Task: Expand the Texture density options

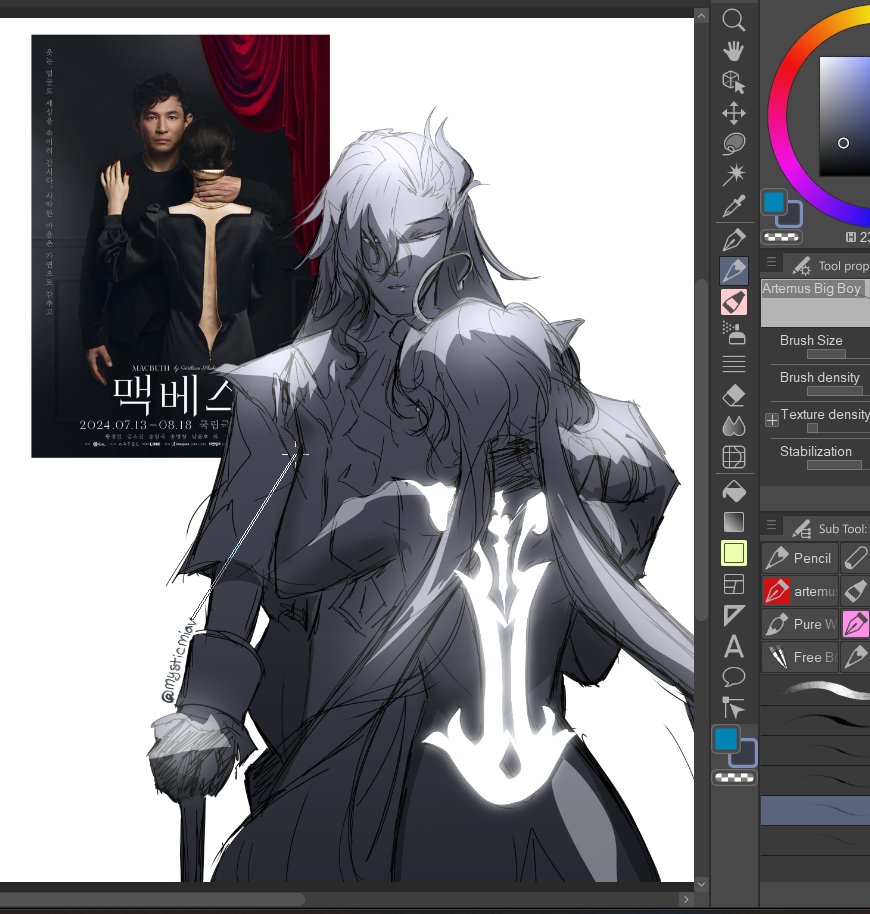Action: coord(772,420)
